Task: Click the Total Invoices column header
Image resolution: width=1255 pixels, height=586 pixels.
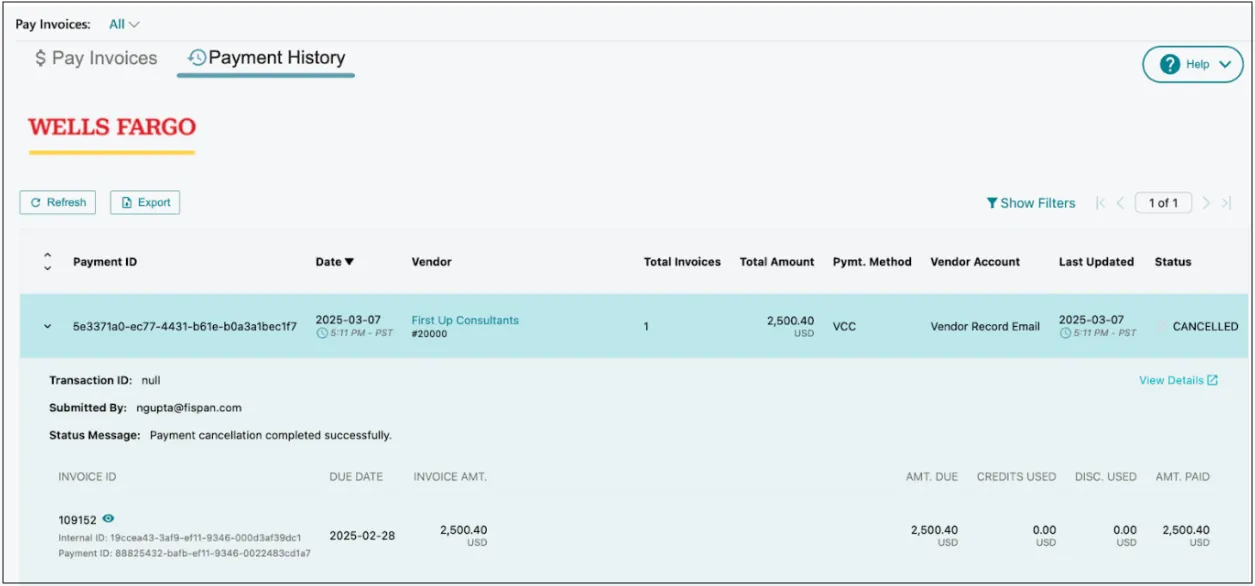Action: pos(682,262)
